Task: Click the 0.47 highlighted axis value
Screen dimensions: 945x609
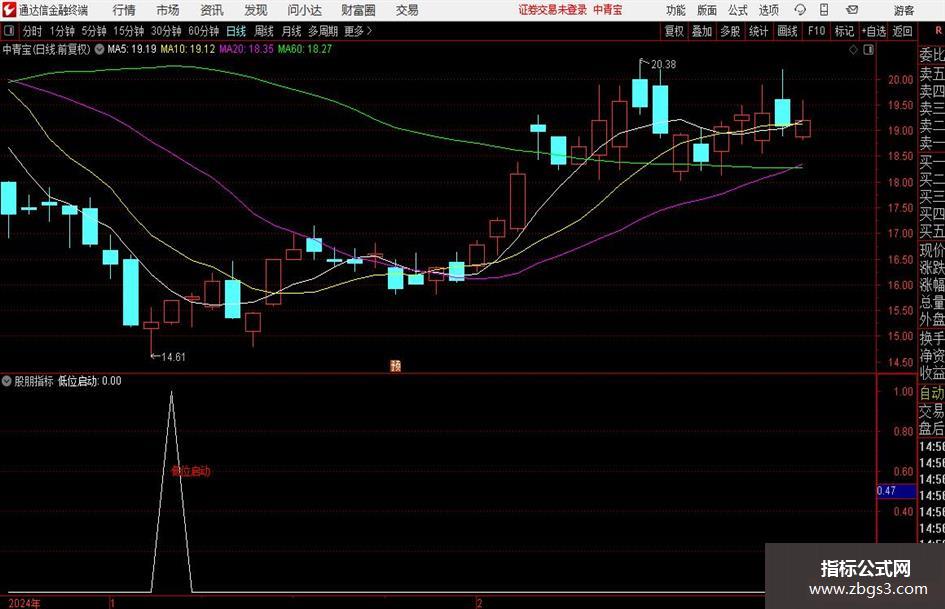Action: coord(896,491)
